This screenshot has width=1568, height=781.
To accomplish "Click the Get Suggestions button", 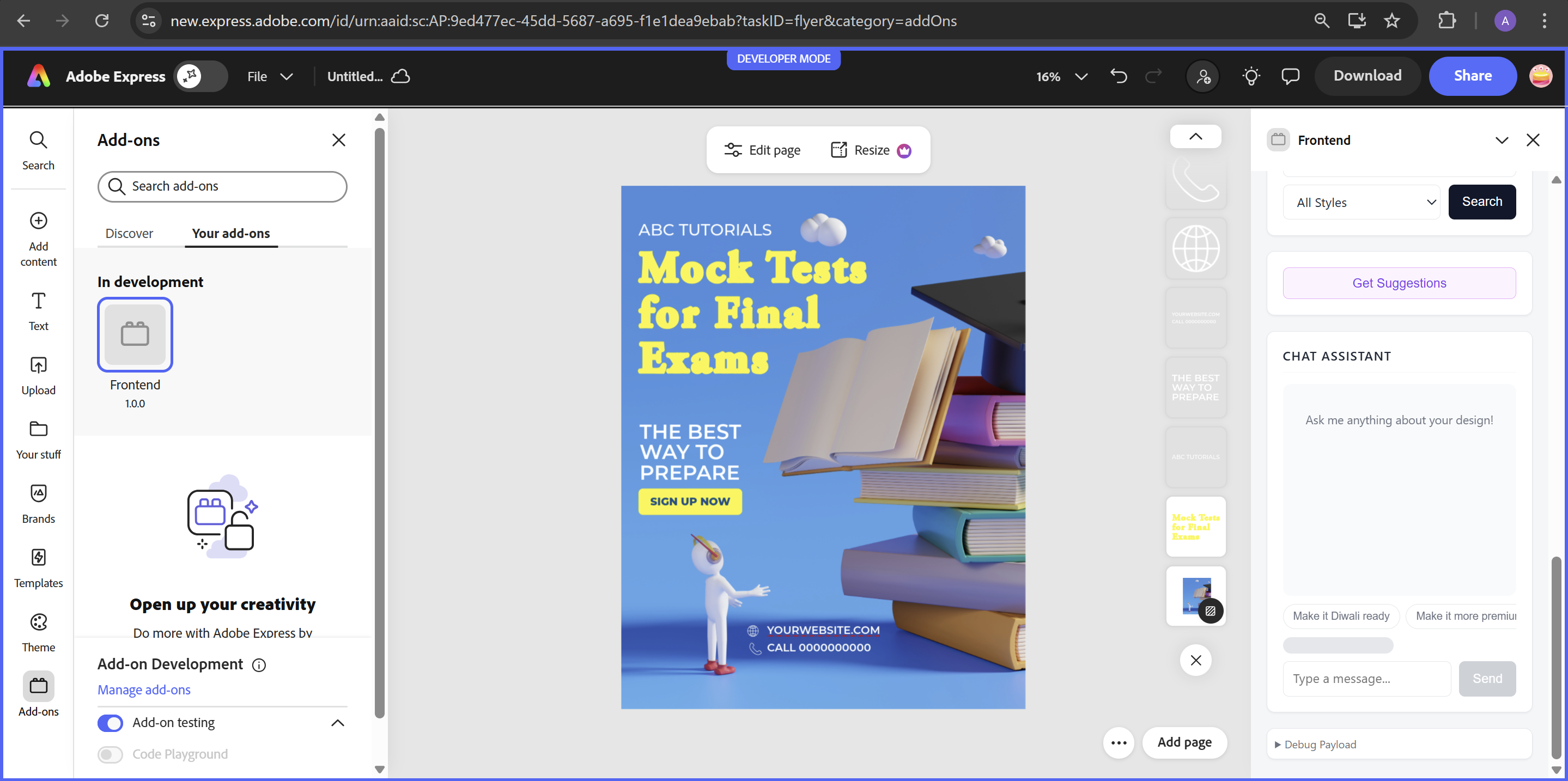I will click(x=1399, y=283).
